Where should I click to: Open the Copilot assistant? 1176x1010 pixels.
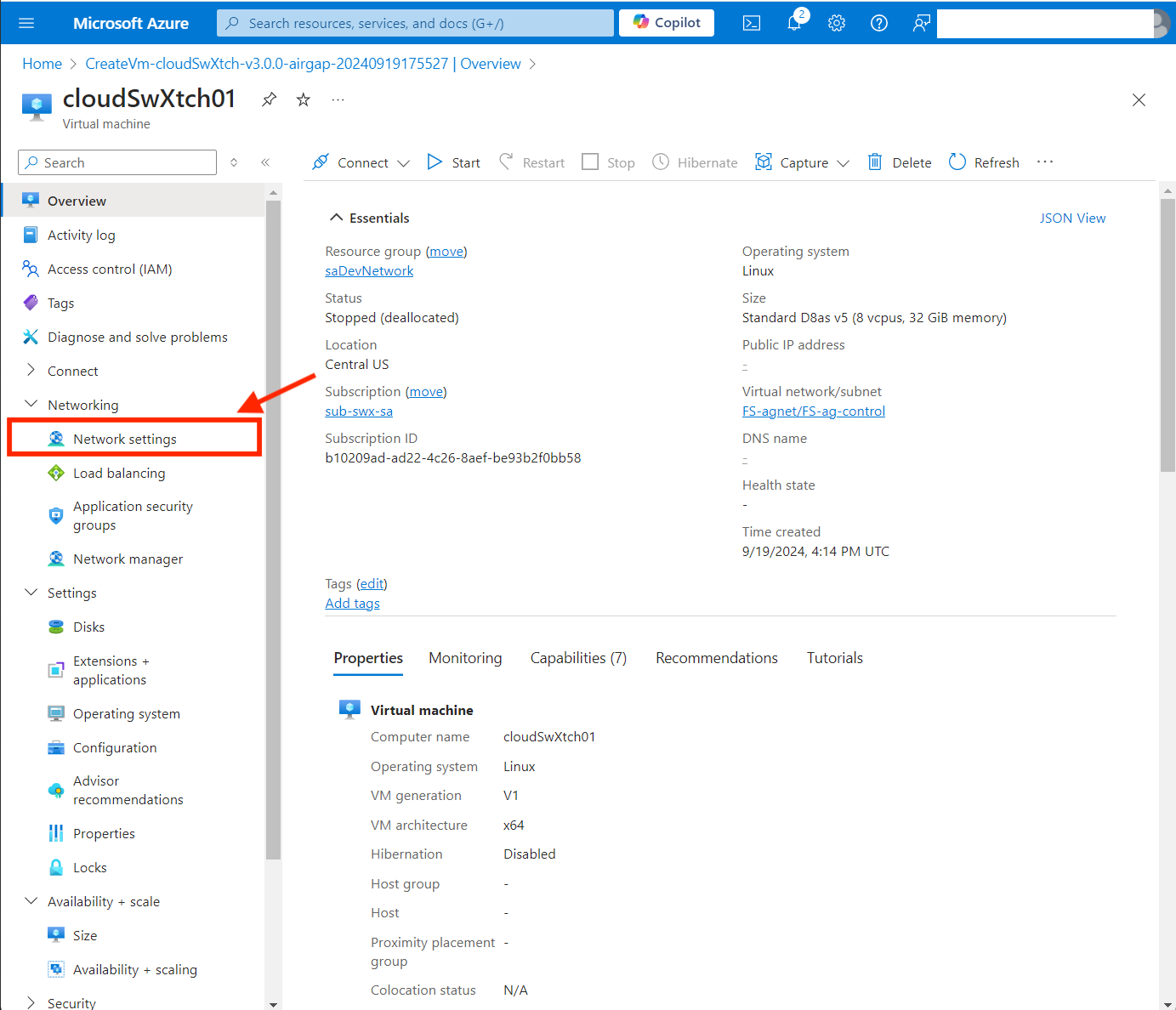coord(666,23)
